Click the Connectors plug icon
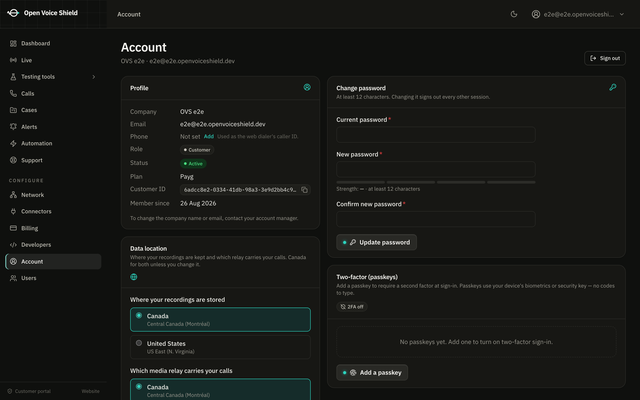Screen dimensions: 640x400 coord(13,211)
